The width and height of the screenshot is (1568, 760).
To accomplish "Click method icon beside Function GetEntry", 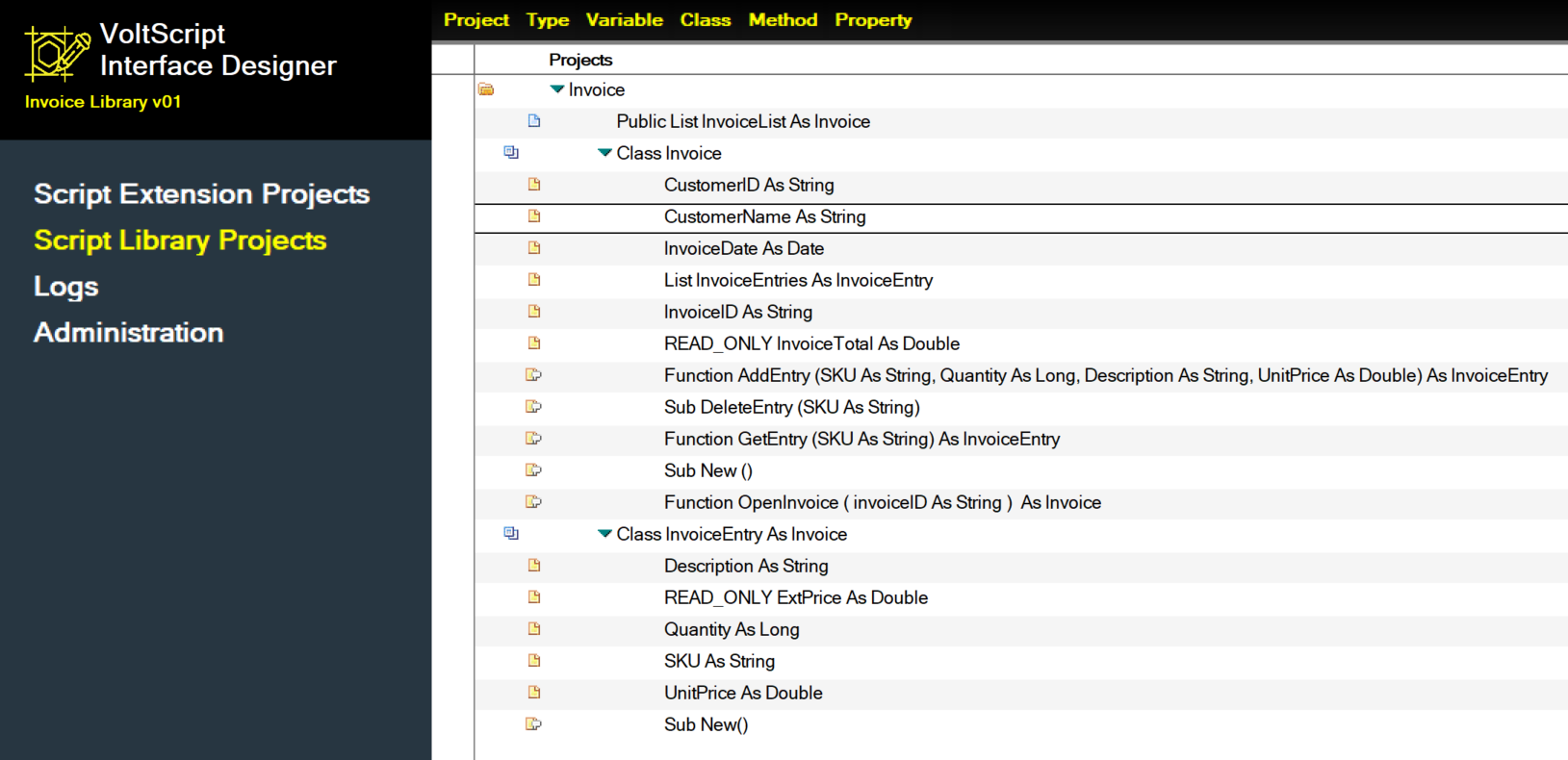I will 533,439.
